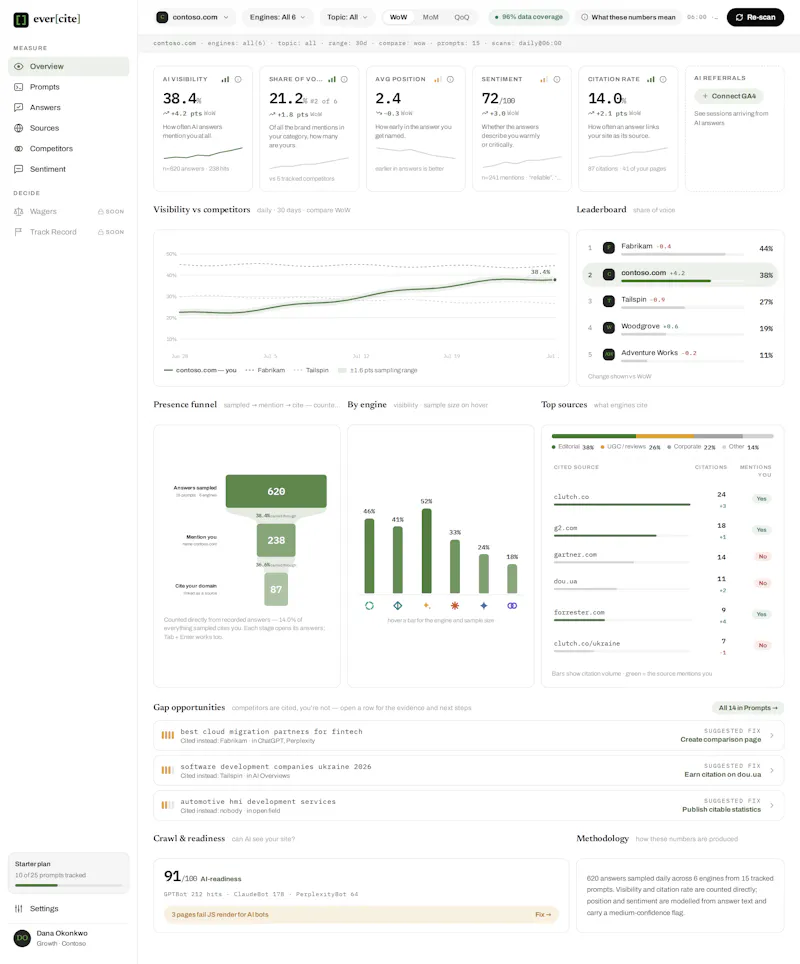Image resolution: width=800 pixels, height=964 pixels.
Task: Click Dana Okonkwo's avatar
Action: [22, 938]
